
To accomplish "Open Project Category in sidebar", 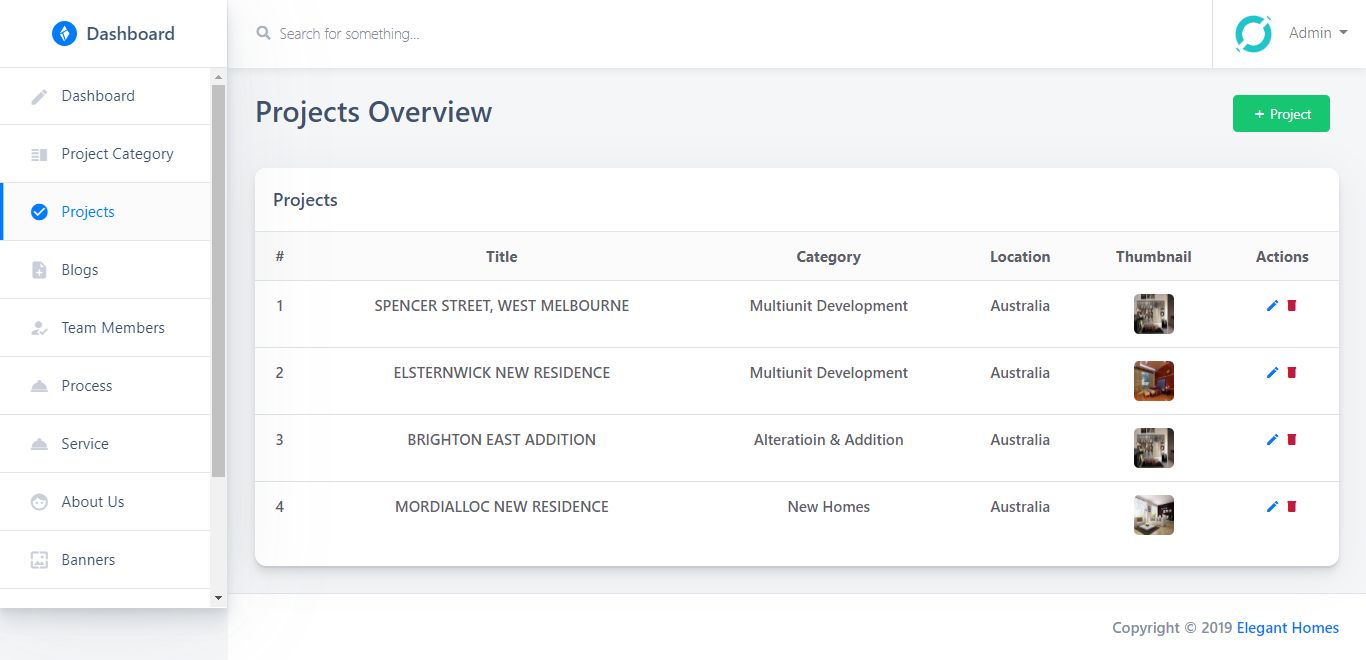I will (117, 154).
